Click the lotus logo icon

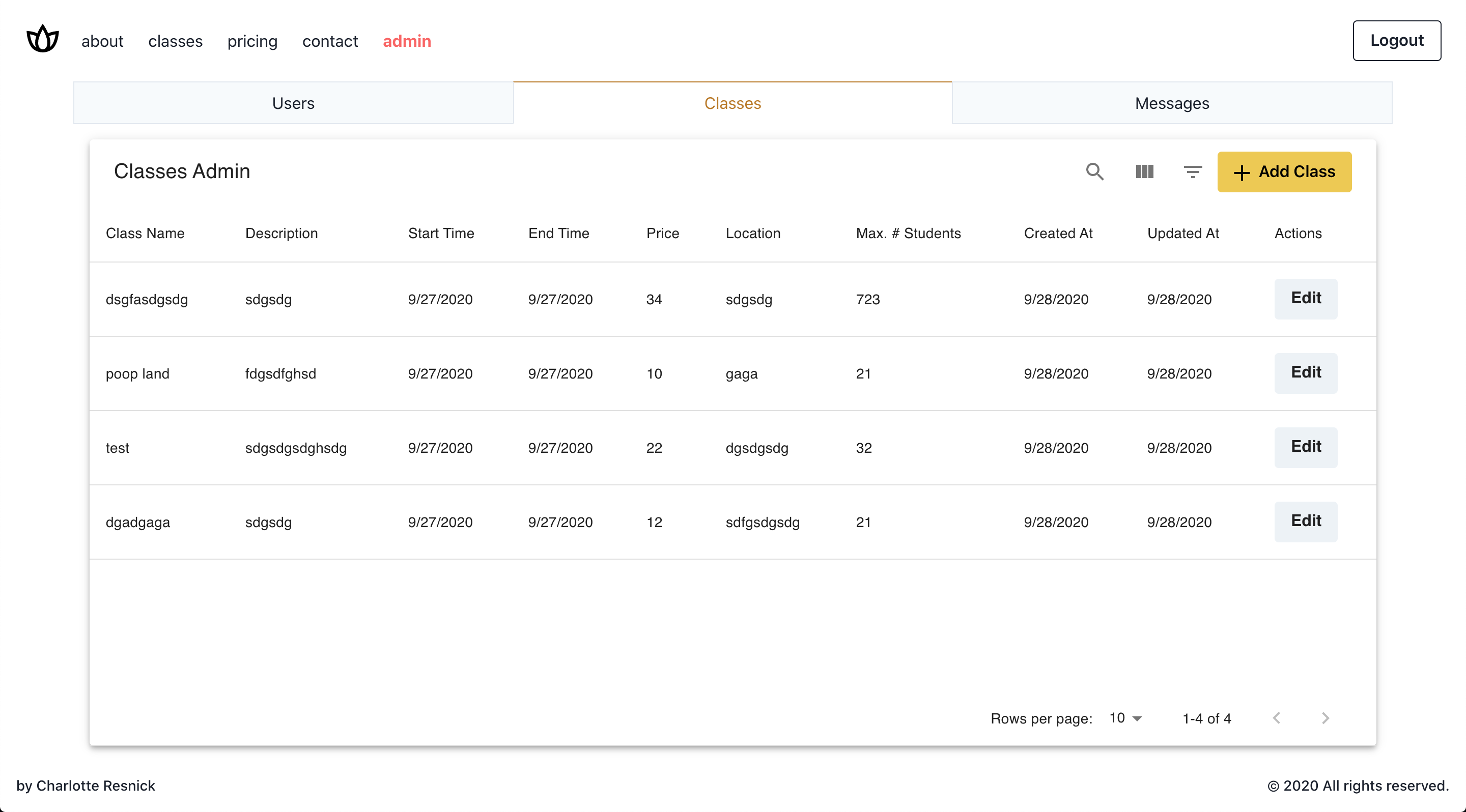(43, 39)
